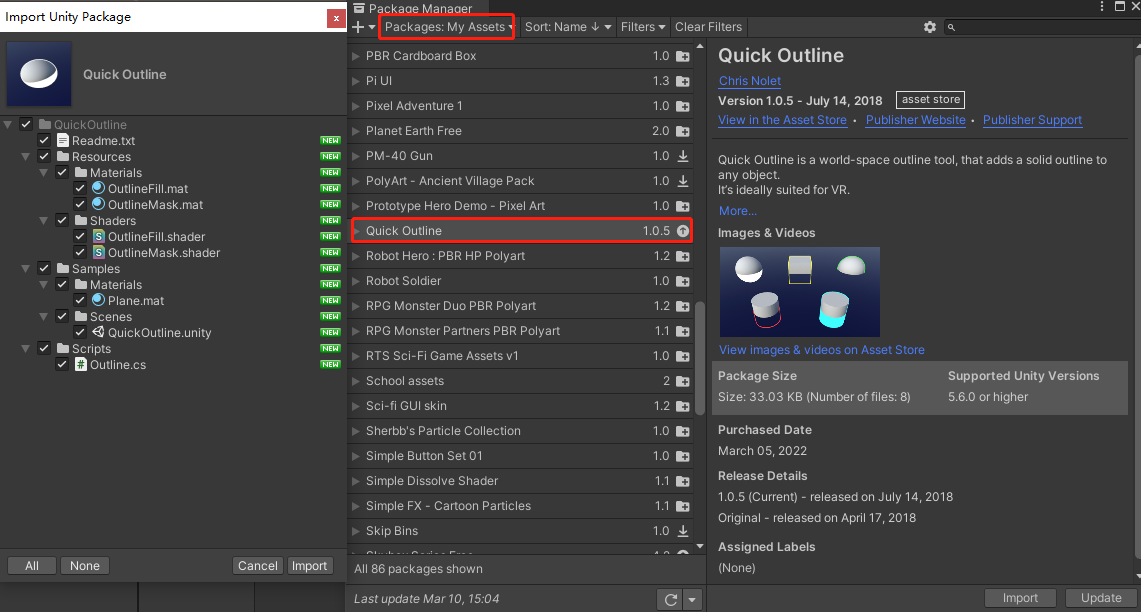Click the import icon beside PBR Cardboard Box

coord(683,57)
